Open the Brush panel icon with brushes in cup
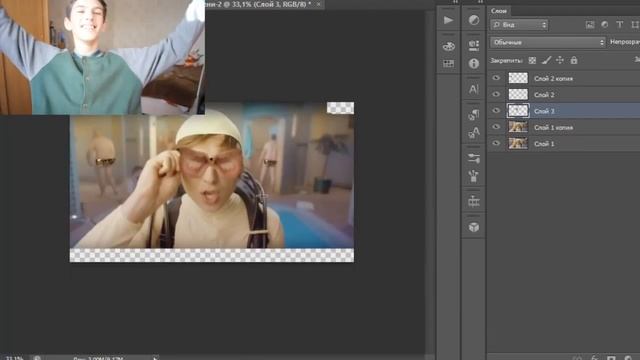 point(473,176)
